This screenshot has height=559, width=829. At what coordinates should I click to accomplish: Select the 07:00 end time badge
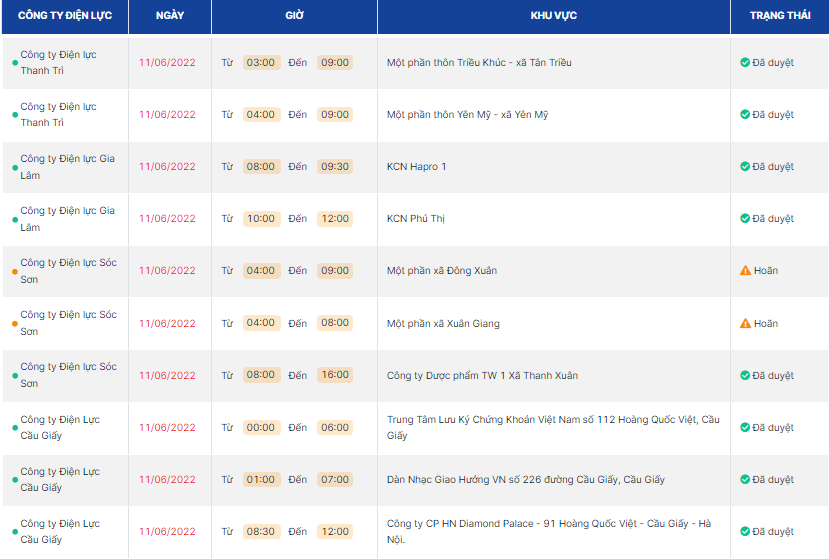coord(335,479)
